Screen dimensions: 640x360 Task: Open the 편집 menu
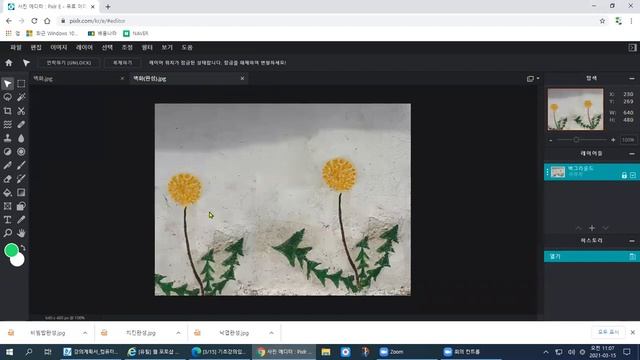[x=36, y=47]
